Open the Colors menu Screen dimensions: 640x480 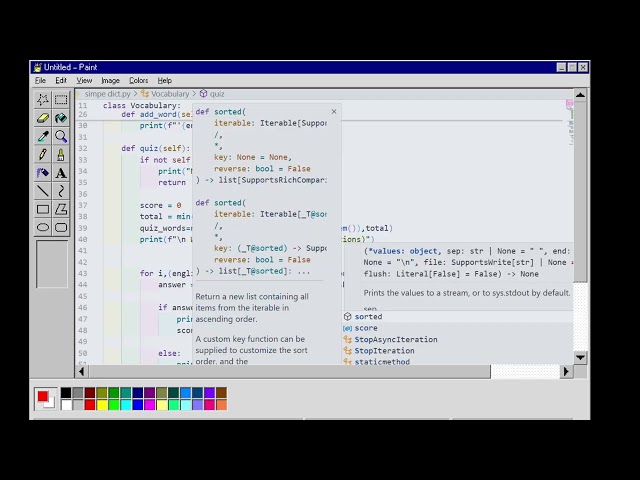pyautogui.click(x=138, y=80)
